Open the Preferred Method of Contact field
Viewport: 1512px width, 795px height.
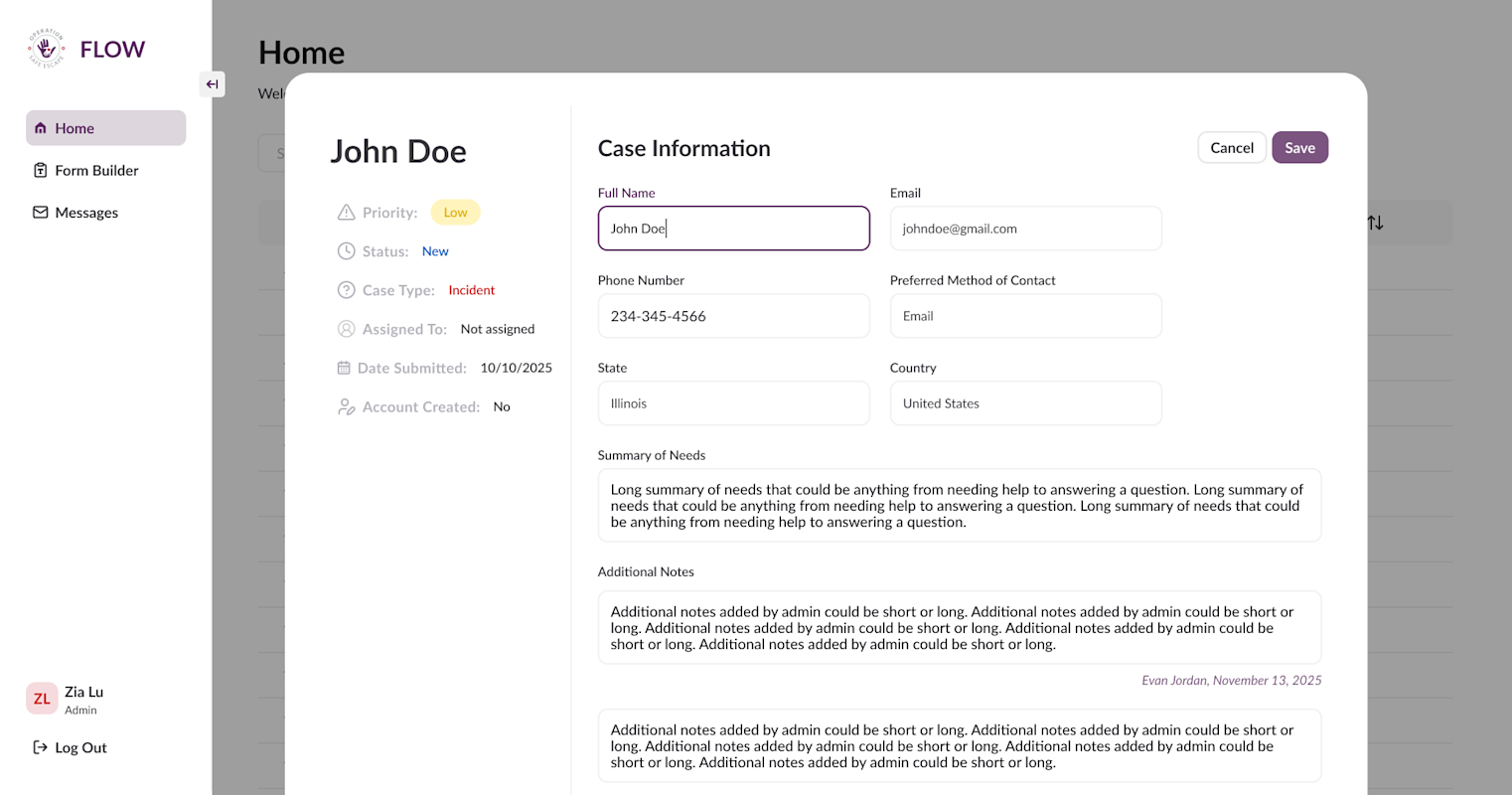pyautogui.click(x=1025, y=316)
